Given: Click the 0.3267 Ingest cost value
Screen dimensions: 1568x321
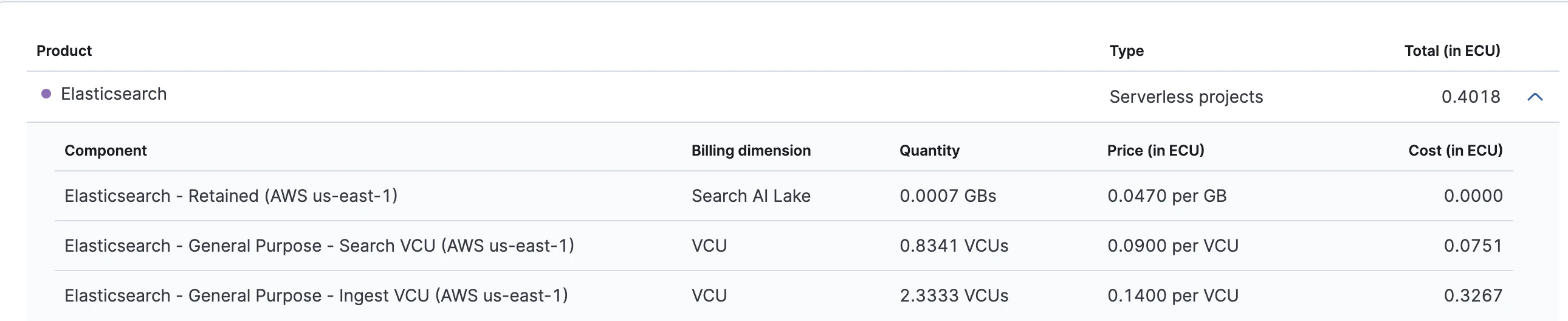Looking at the screenshot, I should tap(1473, 296).
